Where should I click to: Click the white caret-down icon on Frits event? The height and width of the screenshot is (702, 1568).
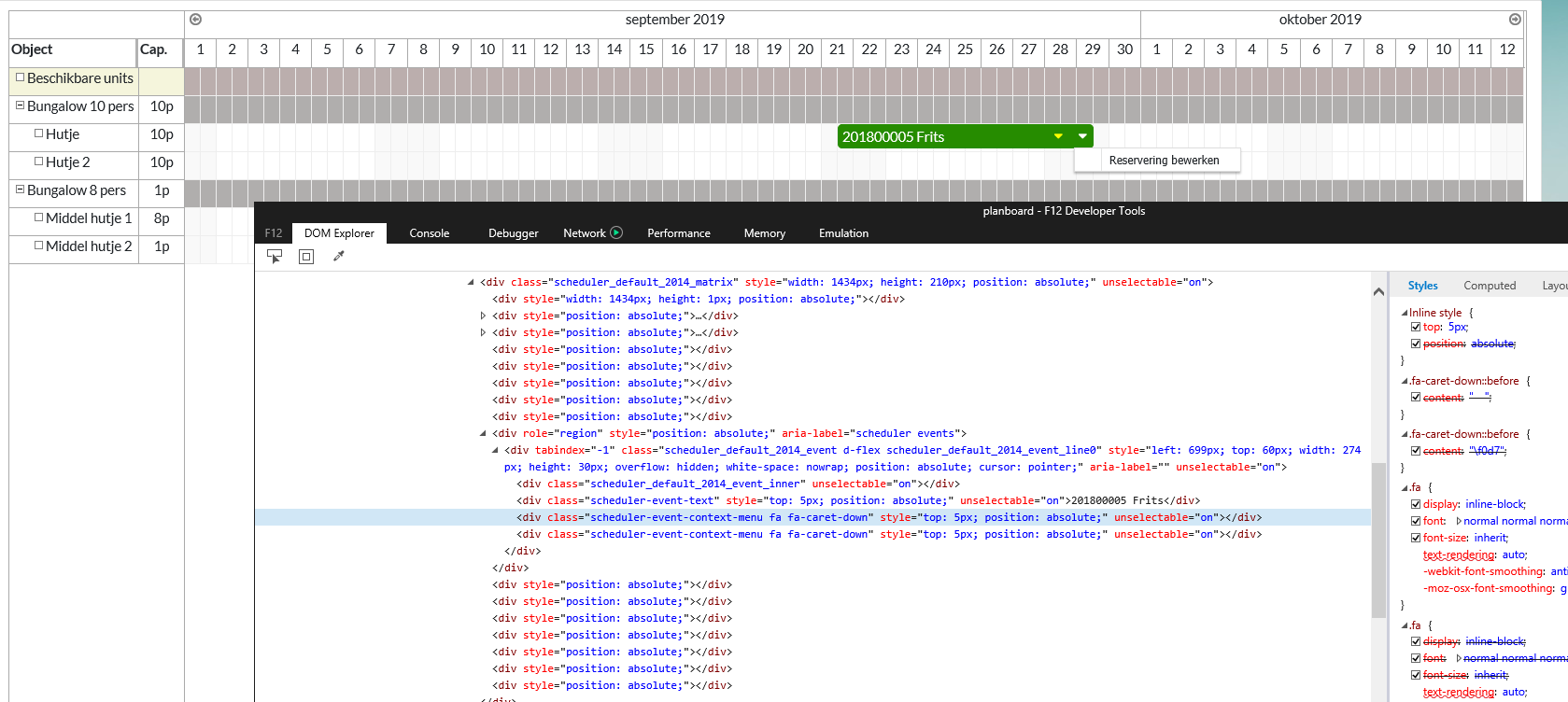coord(1082,136)
